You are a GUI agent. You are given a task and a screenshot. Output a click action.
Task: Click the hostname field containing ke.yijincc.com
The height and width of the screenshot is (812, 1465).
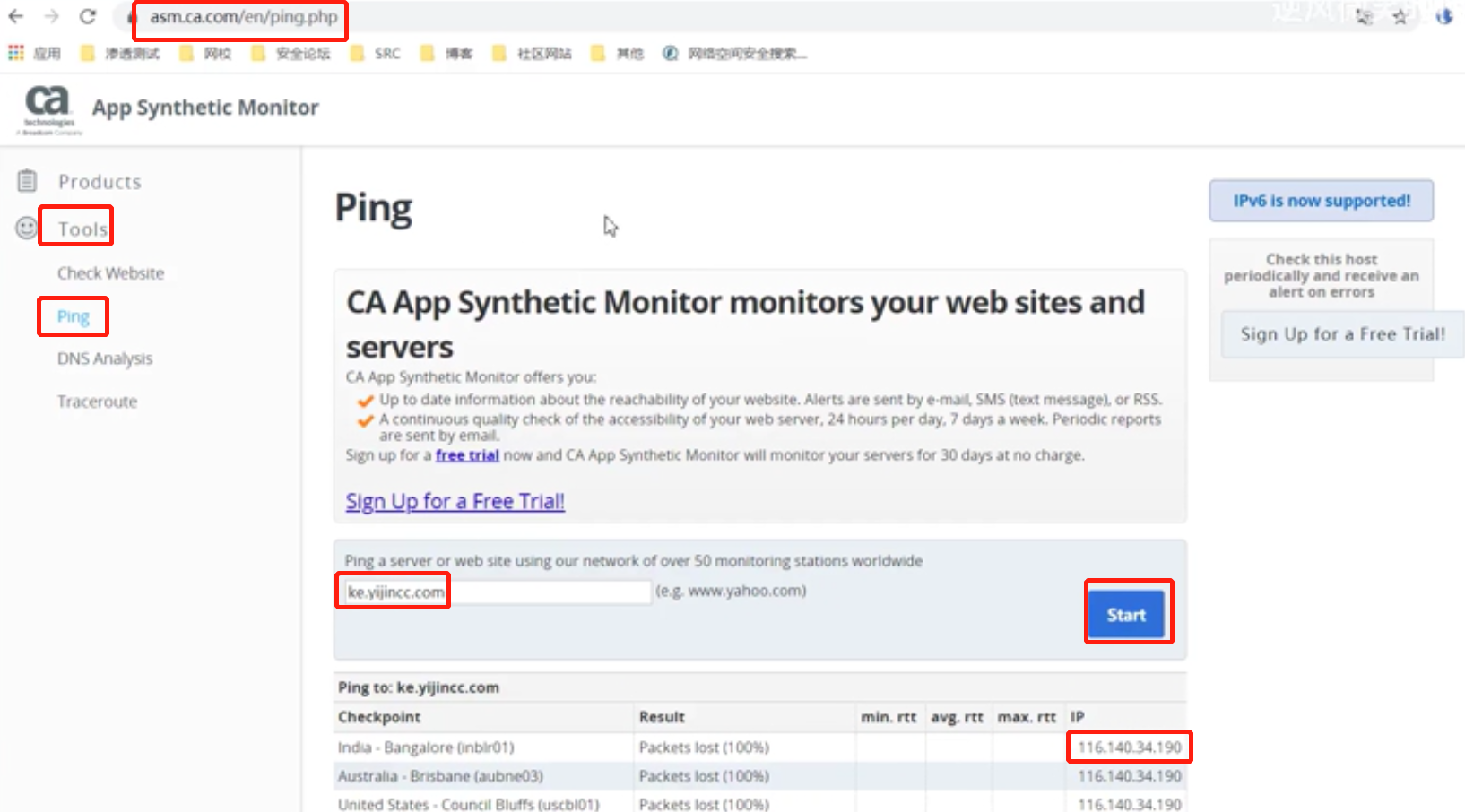[x=498, y=592]
